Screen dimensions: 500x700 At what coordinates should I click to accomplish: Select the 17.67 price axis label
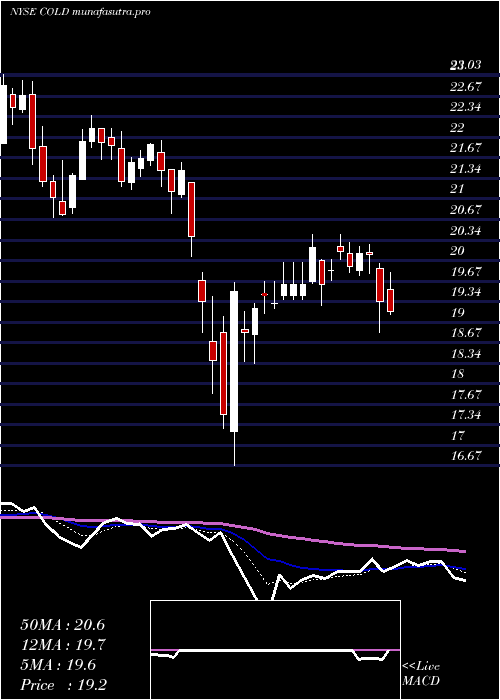coord(466,395)
